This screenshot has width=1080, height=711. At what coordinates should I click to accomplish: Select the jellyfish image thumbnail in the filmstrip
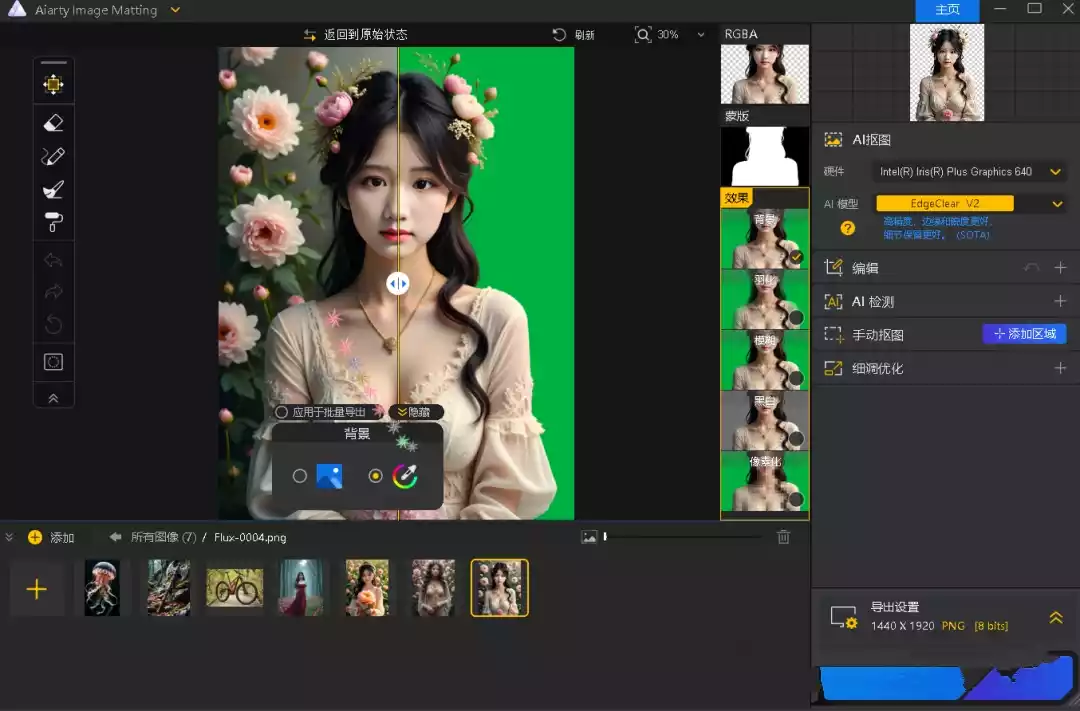point(103,588)
